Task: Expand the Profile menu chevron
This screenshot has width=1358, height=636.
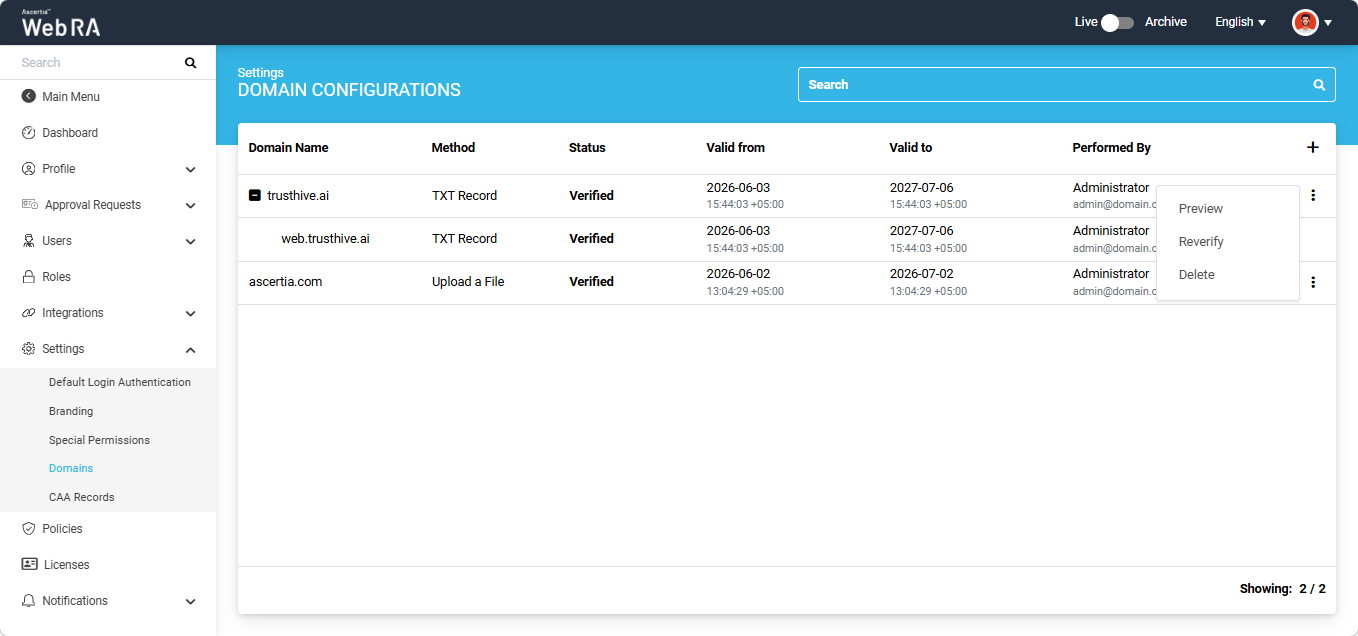Action: (191, 169)
